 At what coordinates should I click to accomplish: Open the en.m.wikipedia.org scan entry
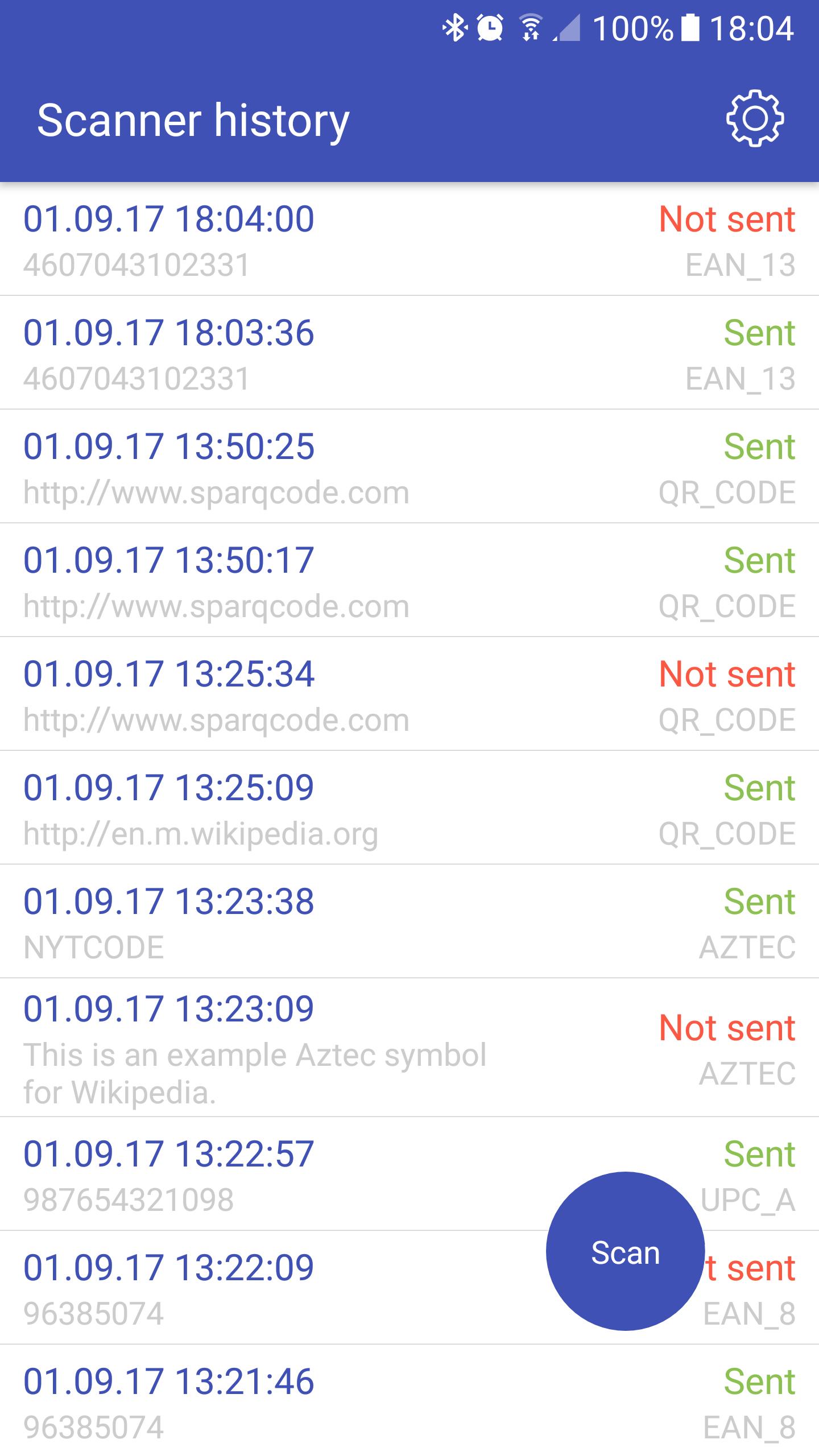point(409,808)
